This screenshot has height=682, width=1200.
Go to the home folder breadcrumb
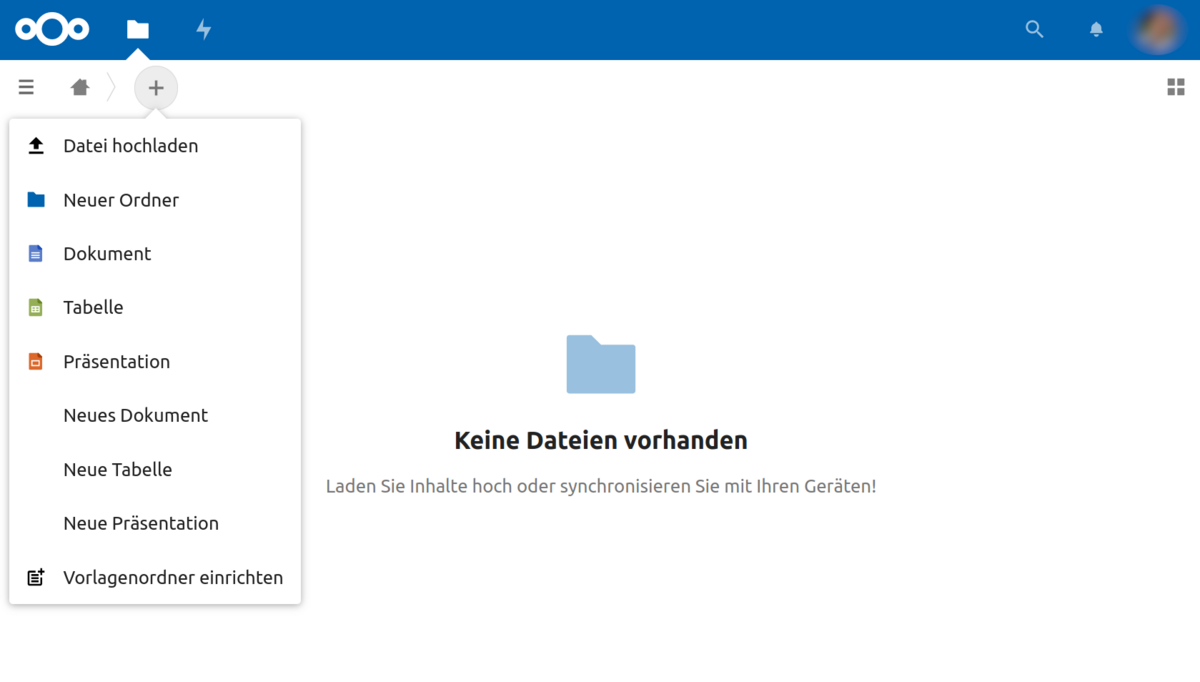[80, 88]
